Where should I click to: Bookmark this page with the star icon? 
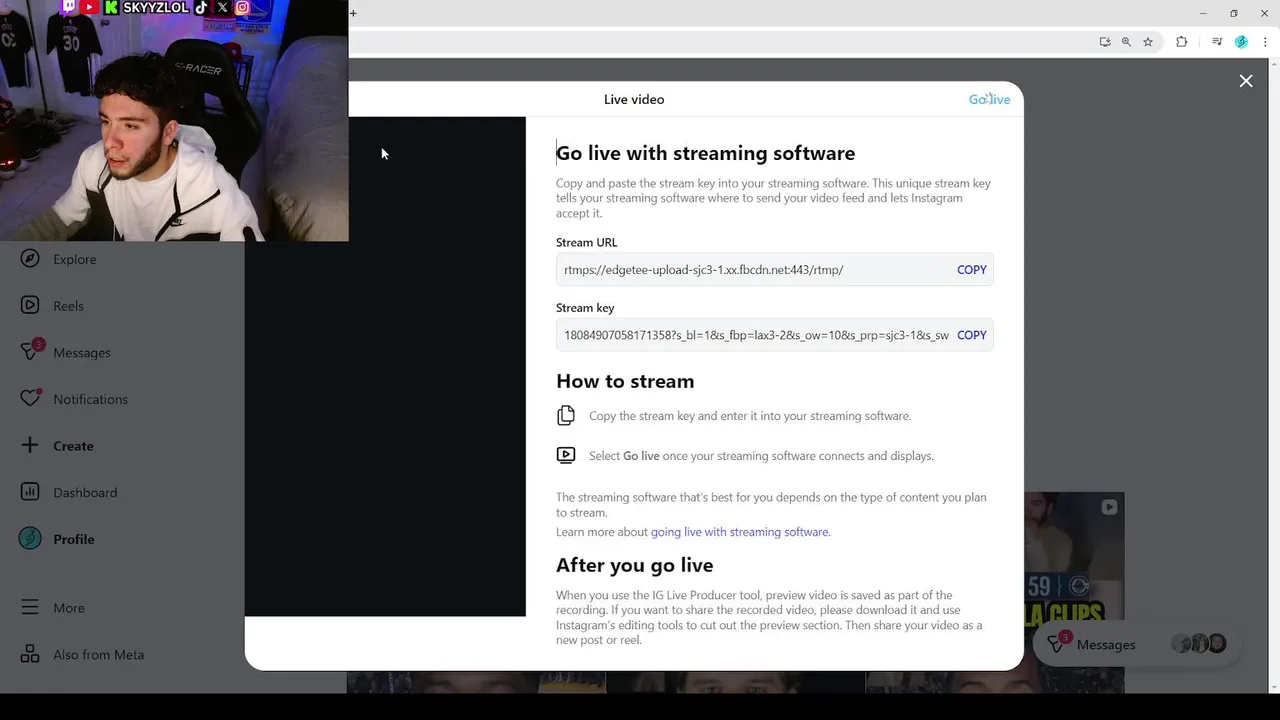(x=1148, y=42)
